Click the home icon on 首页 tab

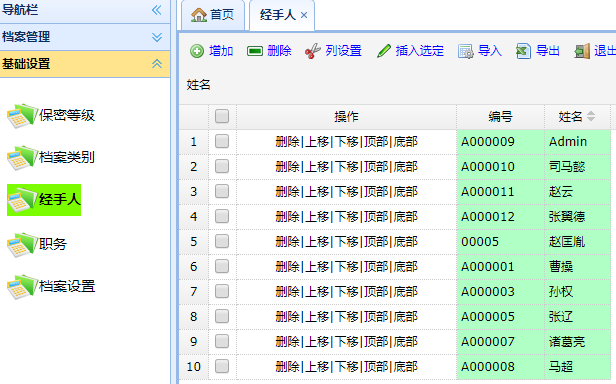click(199, 15)
